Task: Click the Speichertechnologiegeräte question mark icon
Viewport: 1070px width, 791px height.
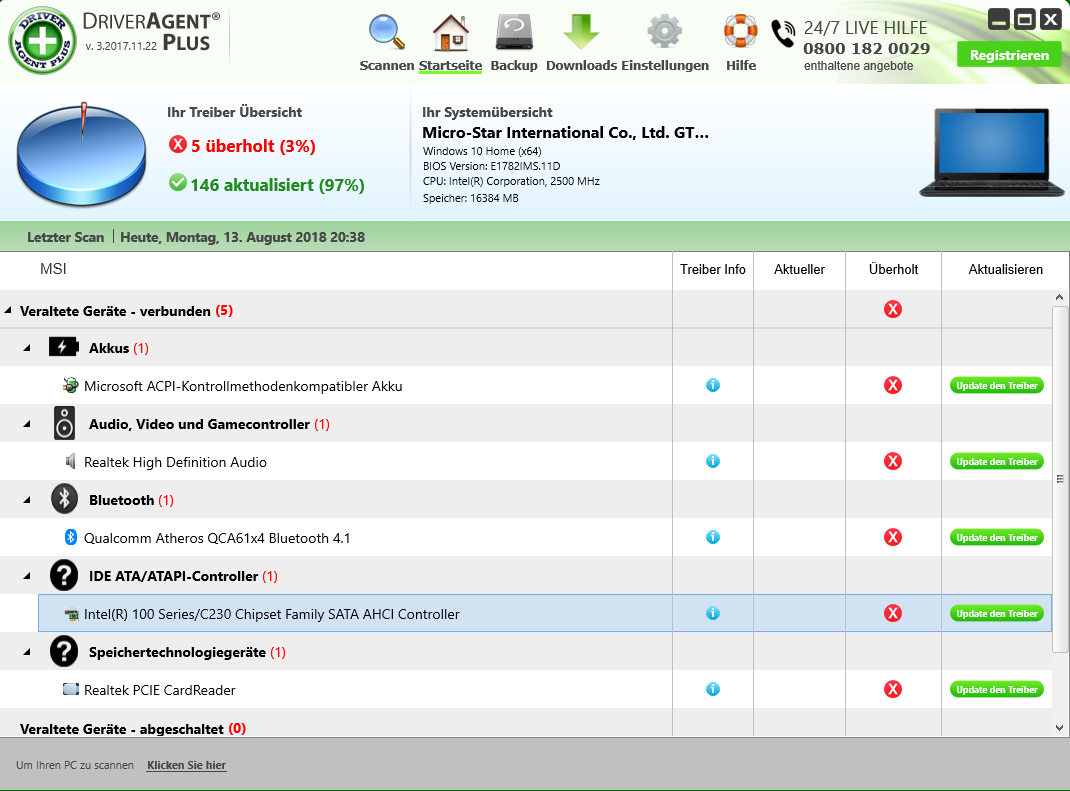Action: [64, 651]
